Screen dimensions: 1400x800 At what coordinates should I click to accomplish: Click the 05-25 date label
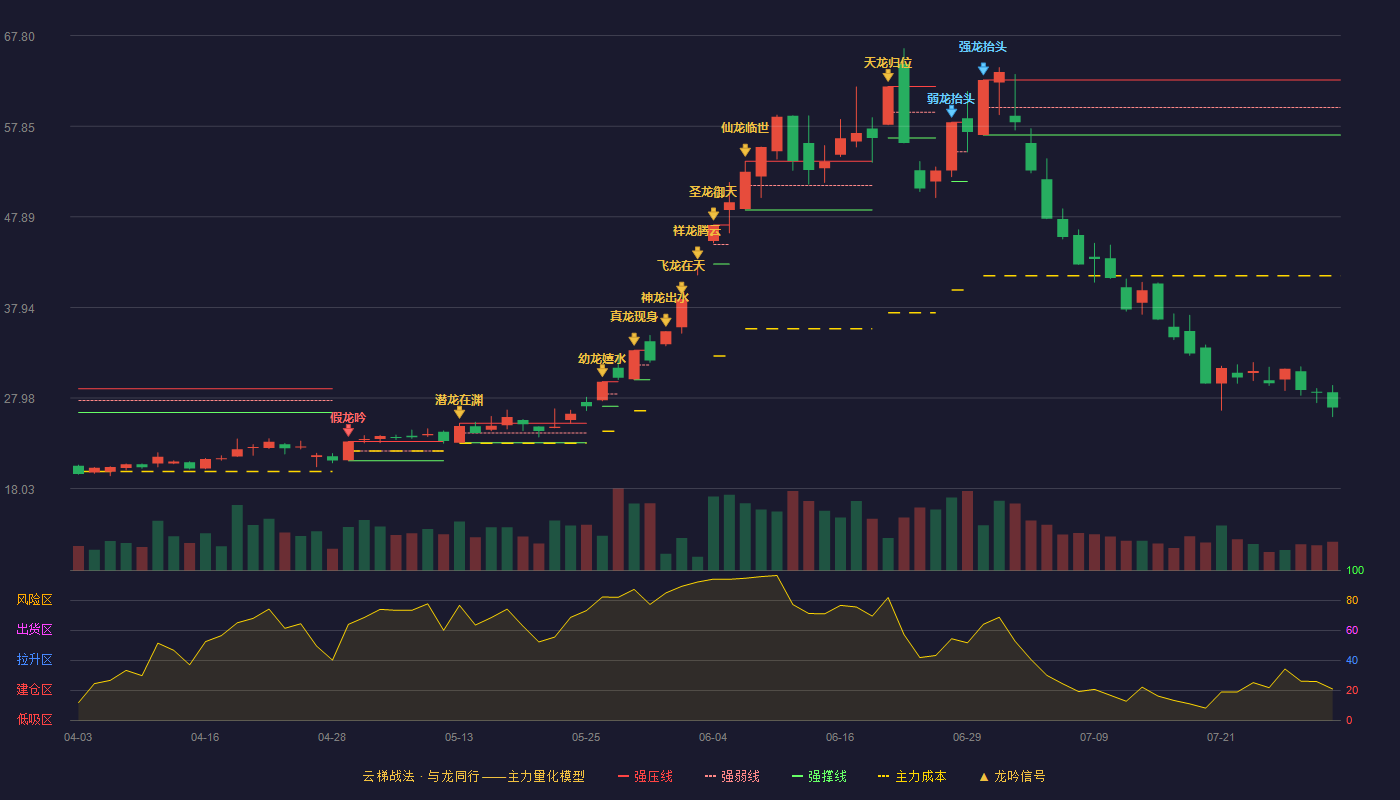click(586, 737)
